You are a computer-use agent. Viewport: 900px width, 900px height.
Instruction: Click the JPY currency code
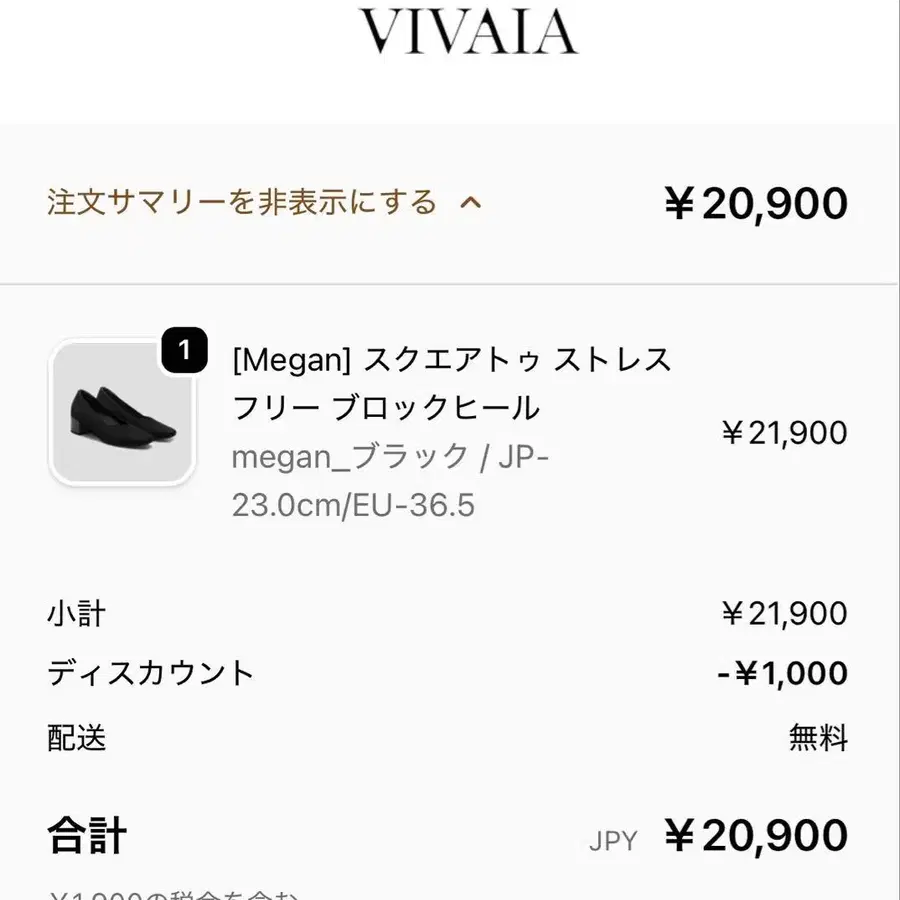click(x=613, y=841)
